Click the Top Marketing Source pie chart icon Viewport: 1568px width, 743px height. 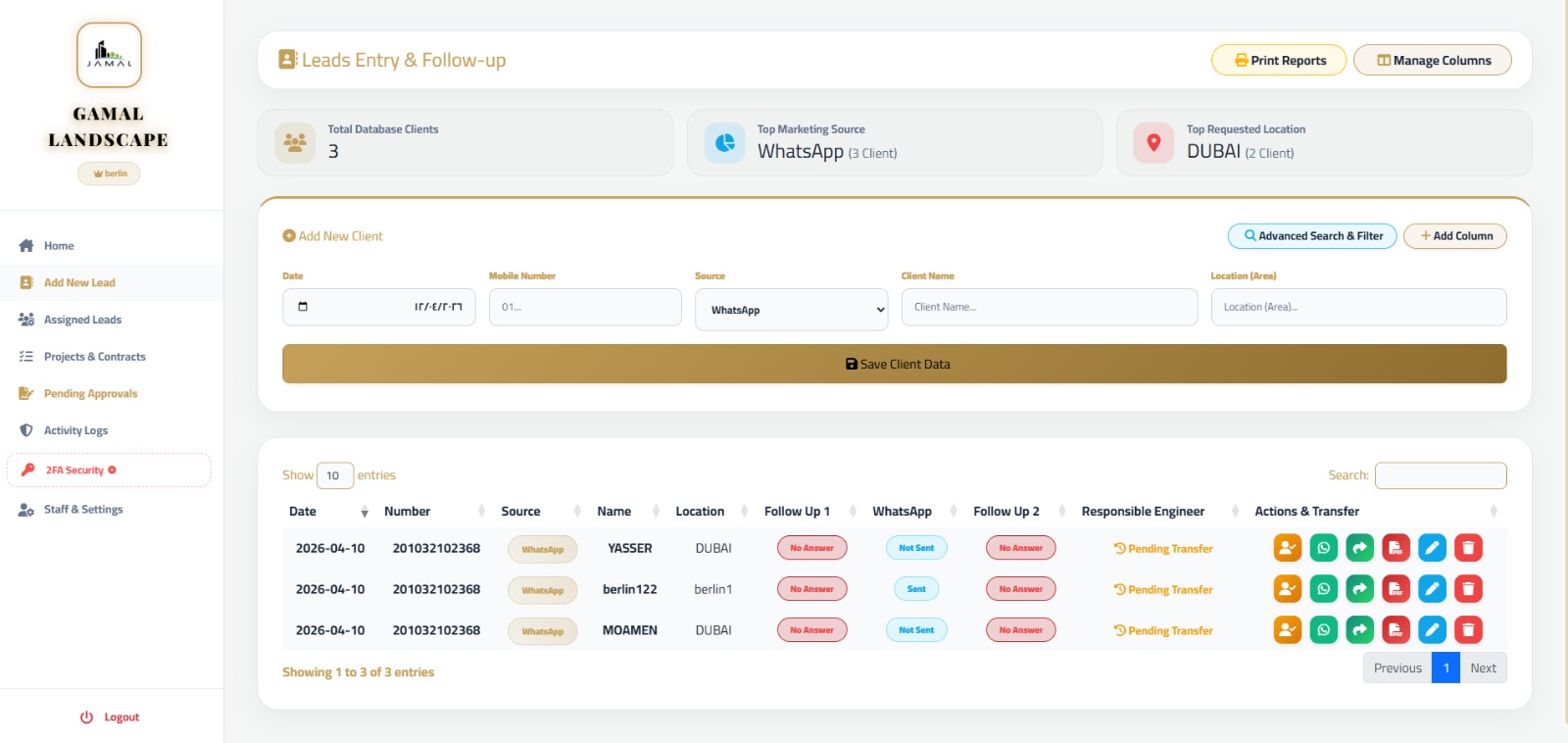[724, 143]
